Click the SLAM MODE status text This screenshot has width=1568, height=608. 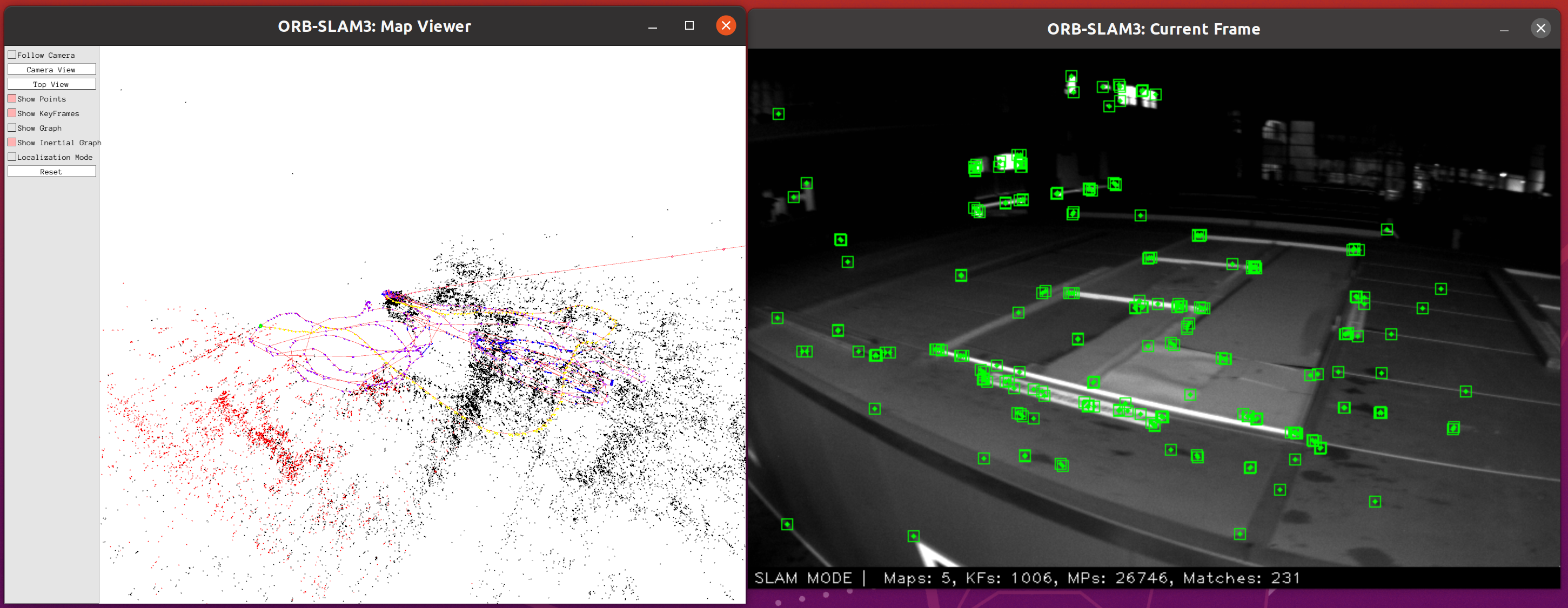(x=803, y=578)
